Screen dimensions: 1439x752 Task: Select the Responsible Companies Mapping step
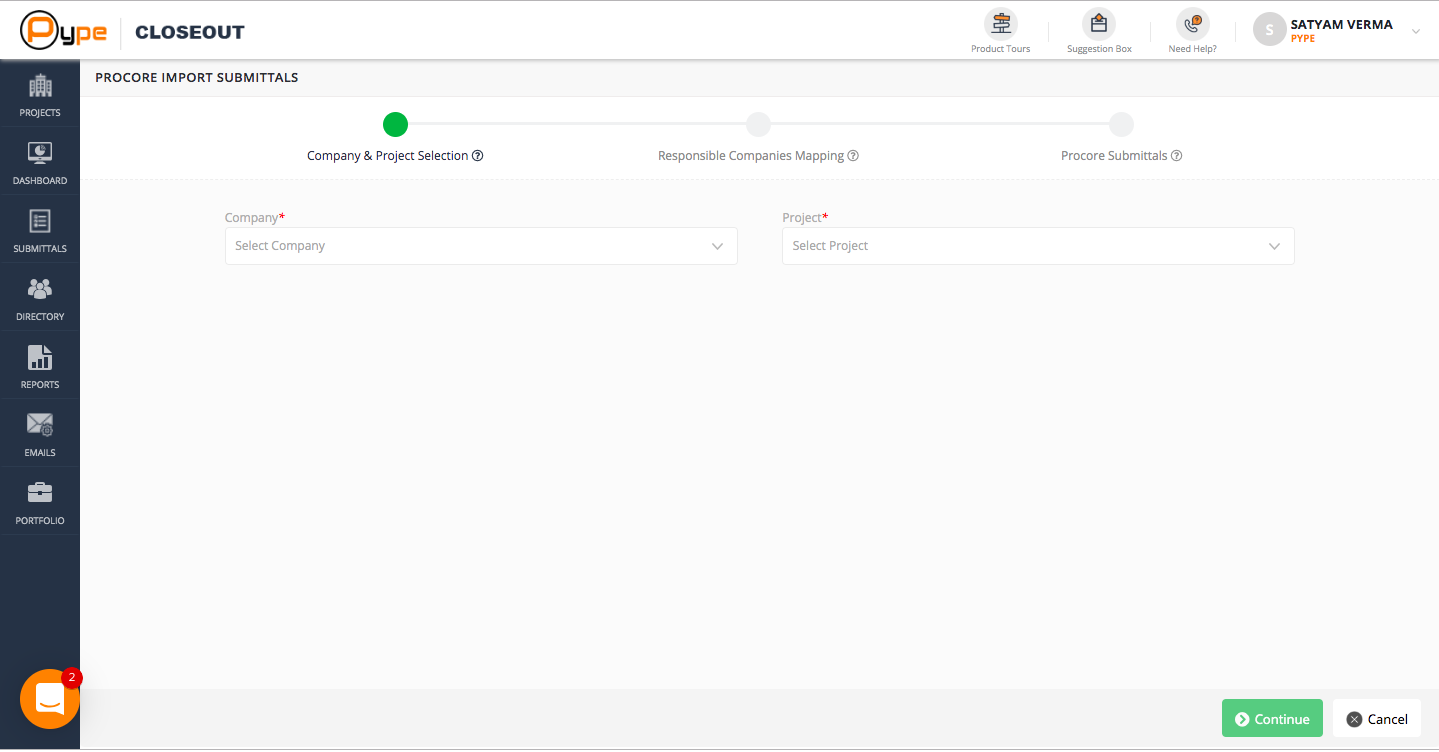[758, 124]
